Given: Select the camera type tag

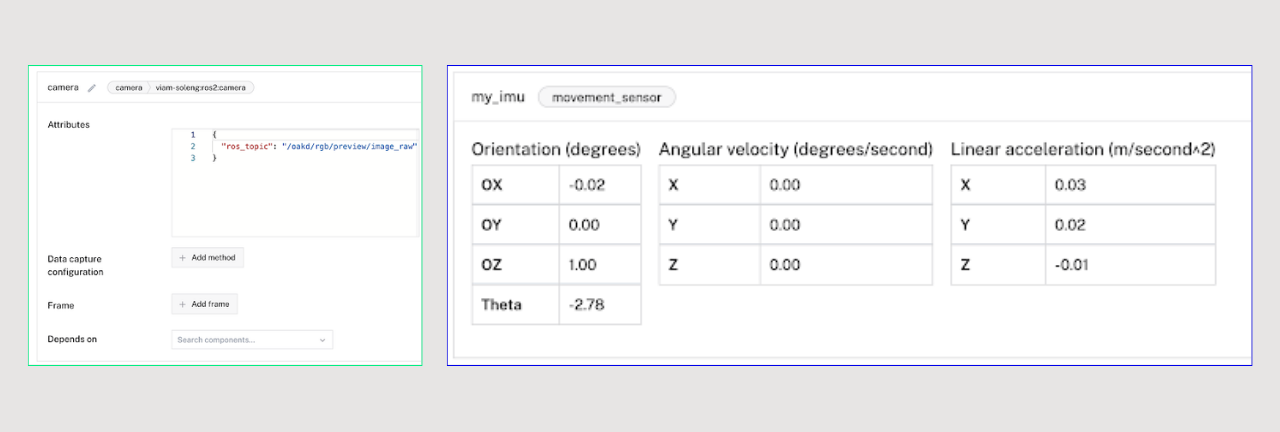Looking at the screenshot, I should tap(128, 88).
